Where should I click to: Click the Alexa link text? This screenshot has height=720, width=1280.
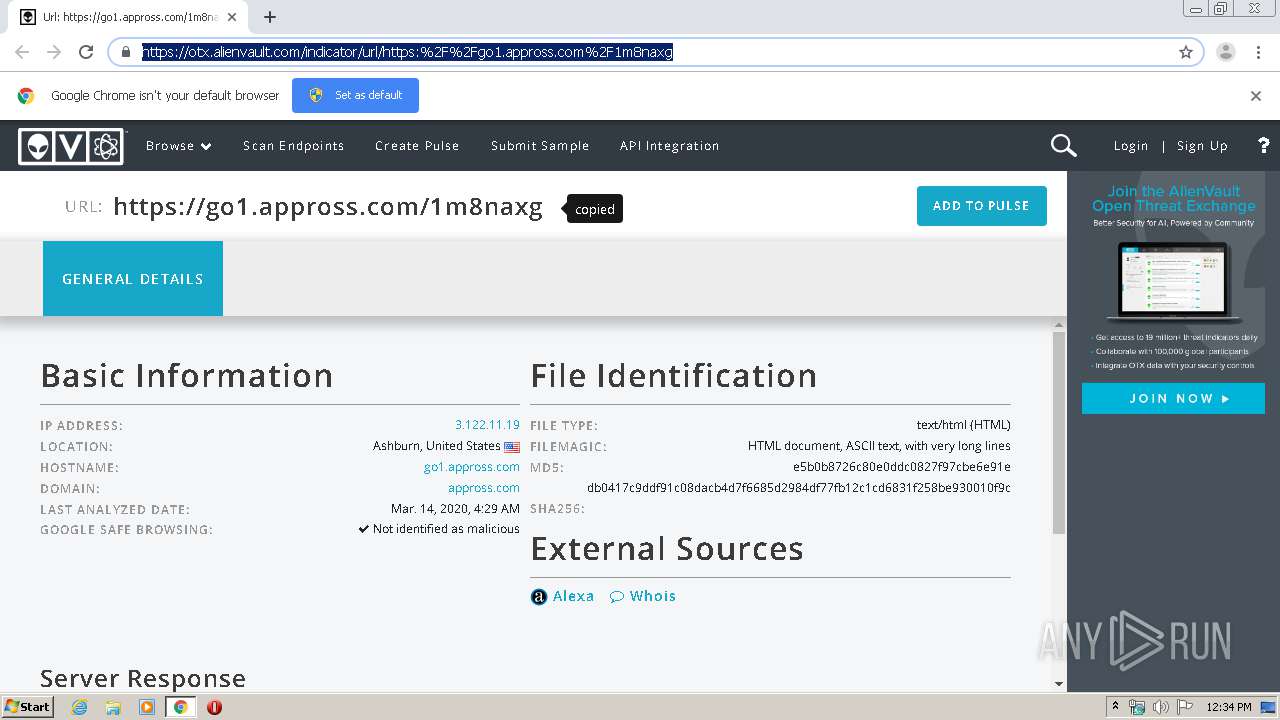pos(573,596)
